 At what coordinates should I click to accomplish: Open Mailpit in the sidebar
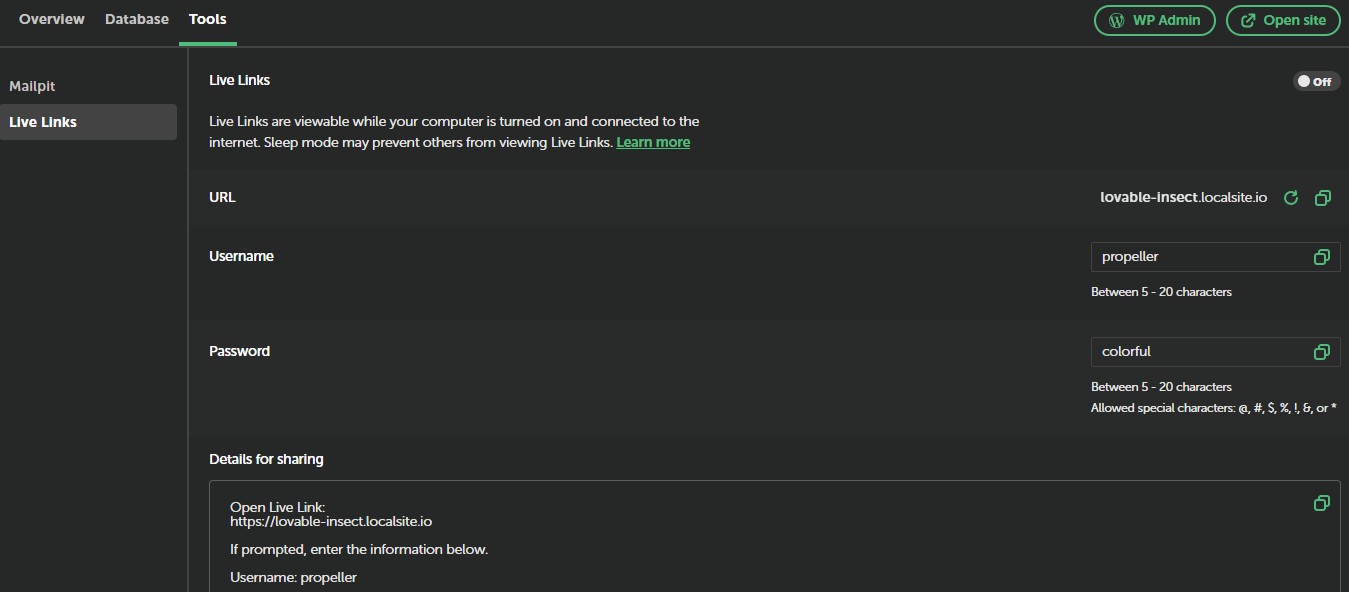pos(32,87)
